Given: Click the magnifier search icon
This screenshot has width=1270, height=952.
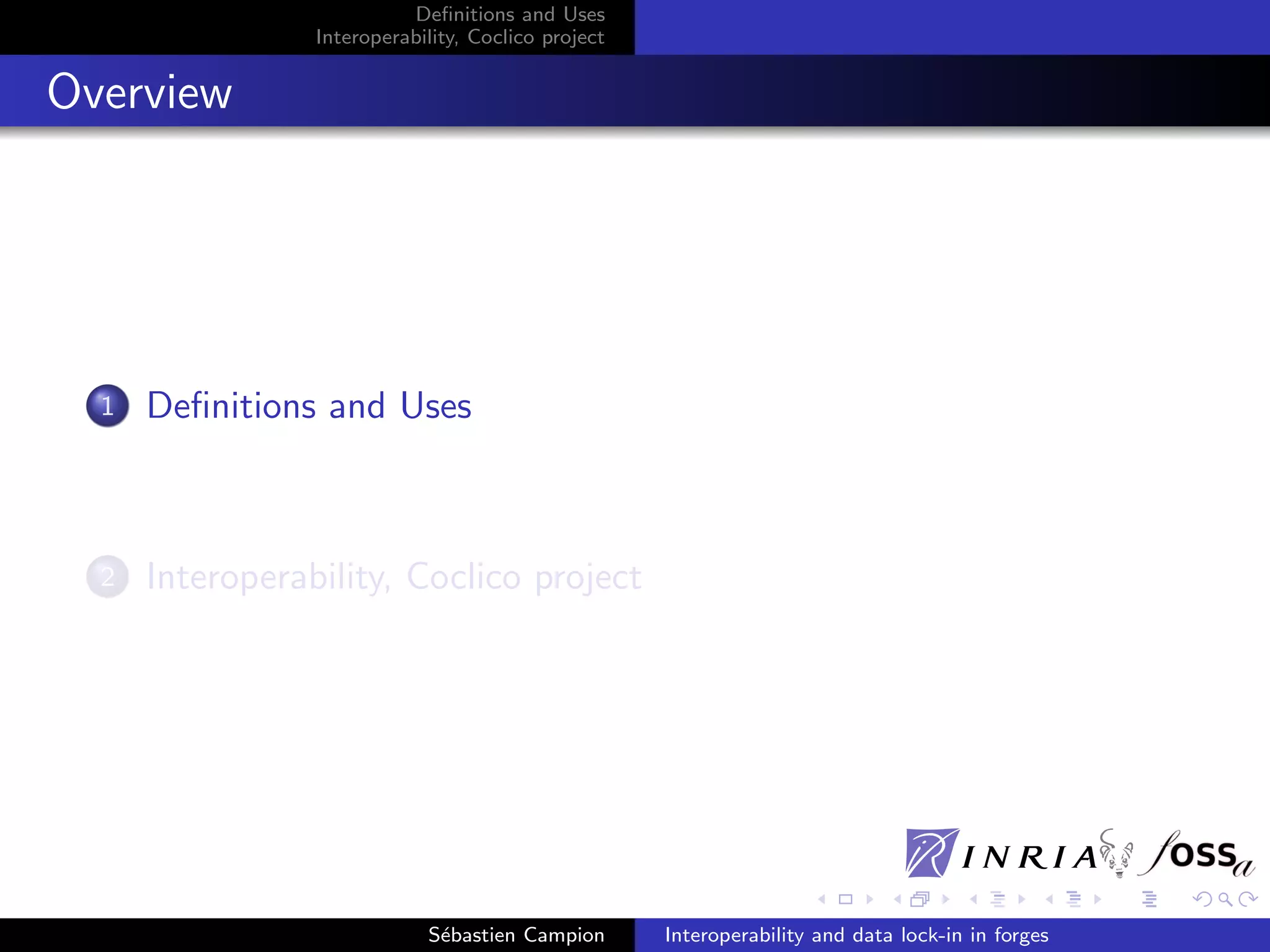Looking at the screenshot, I should [1225, 899].
